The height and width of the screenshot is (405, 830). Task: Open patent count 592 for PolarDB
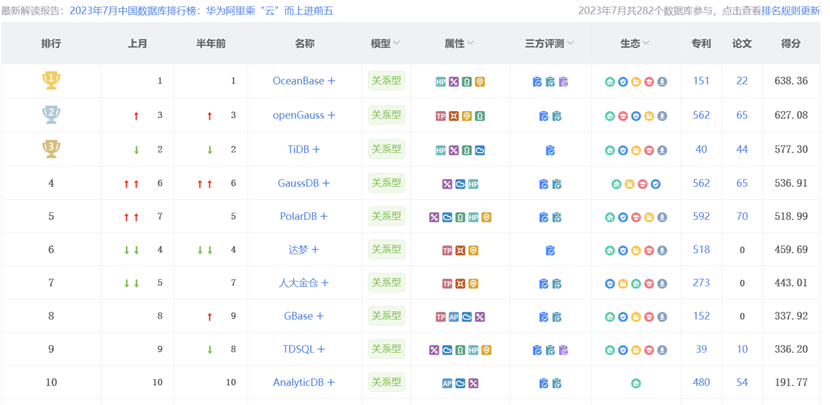point(701,216)
